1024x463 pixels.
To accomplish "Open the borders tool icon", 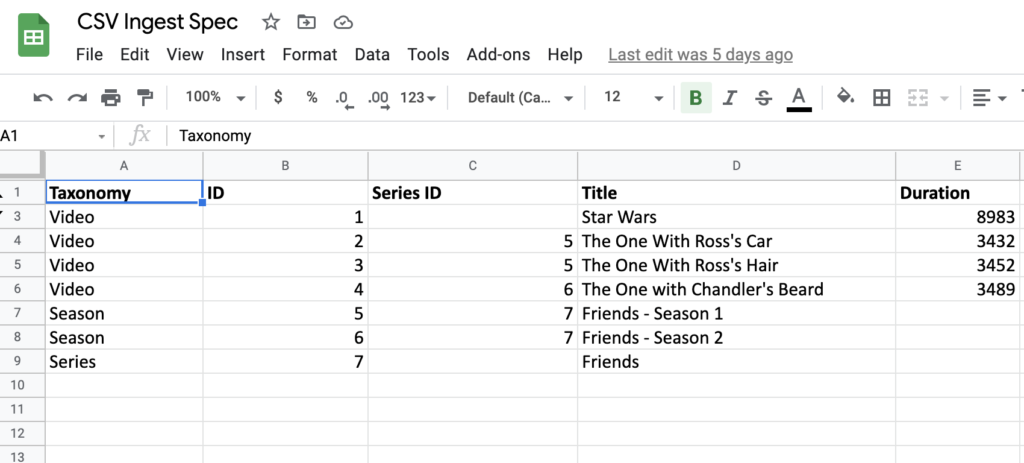I will (881, 97).
